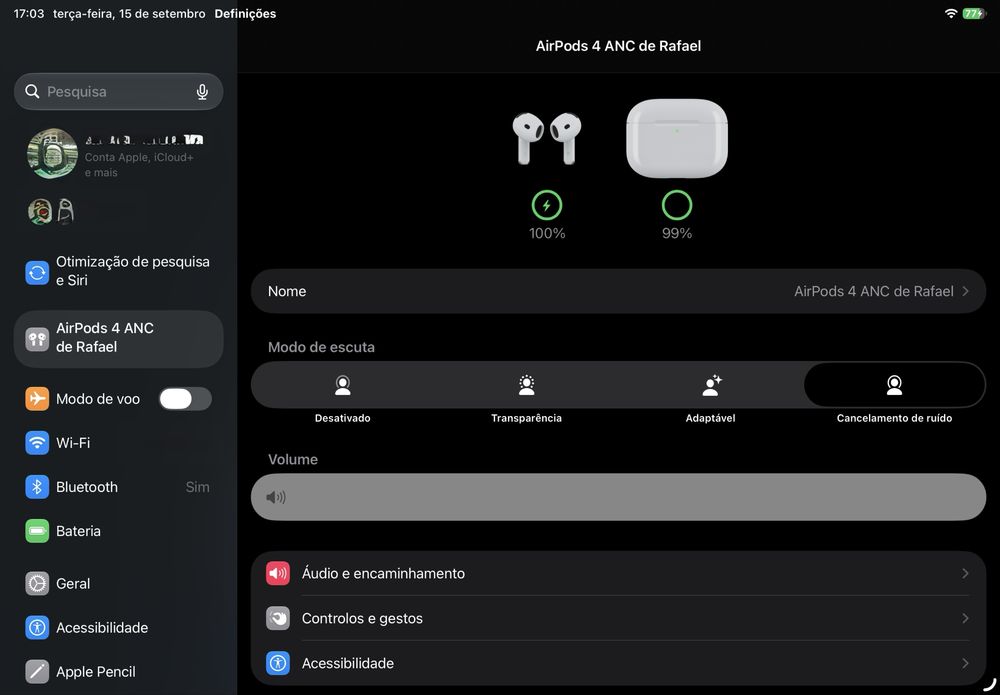Open the Wi-Fi settings icon
The width and height of the screenshot is (1000, 695).
pos(37,443)
